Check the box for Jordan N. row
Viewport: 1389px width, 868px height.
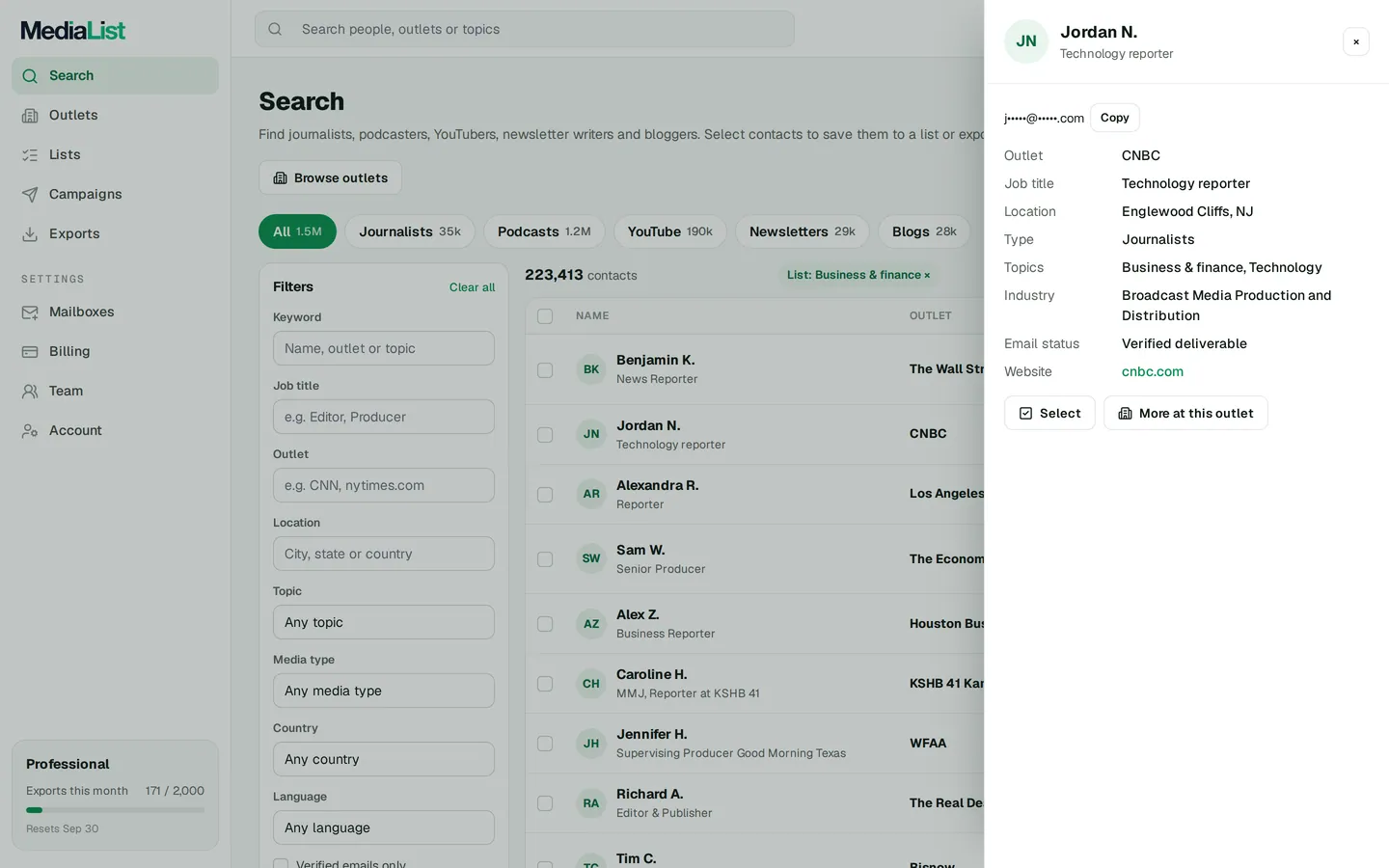pos(545,435)
